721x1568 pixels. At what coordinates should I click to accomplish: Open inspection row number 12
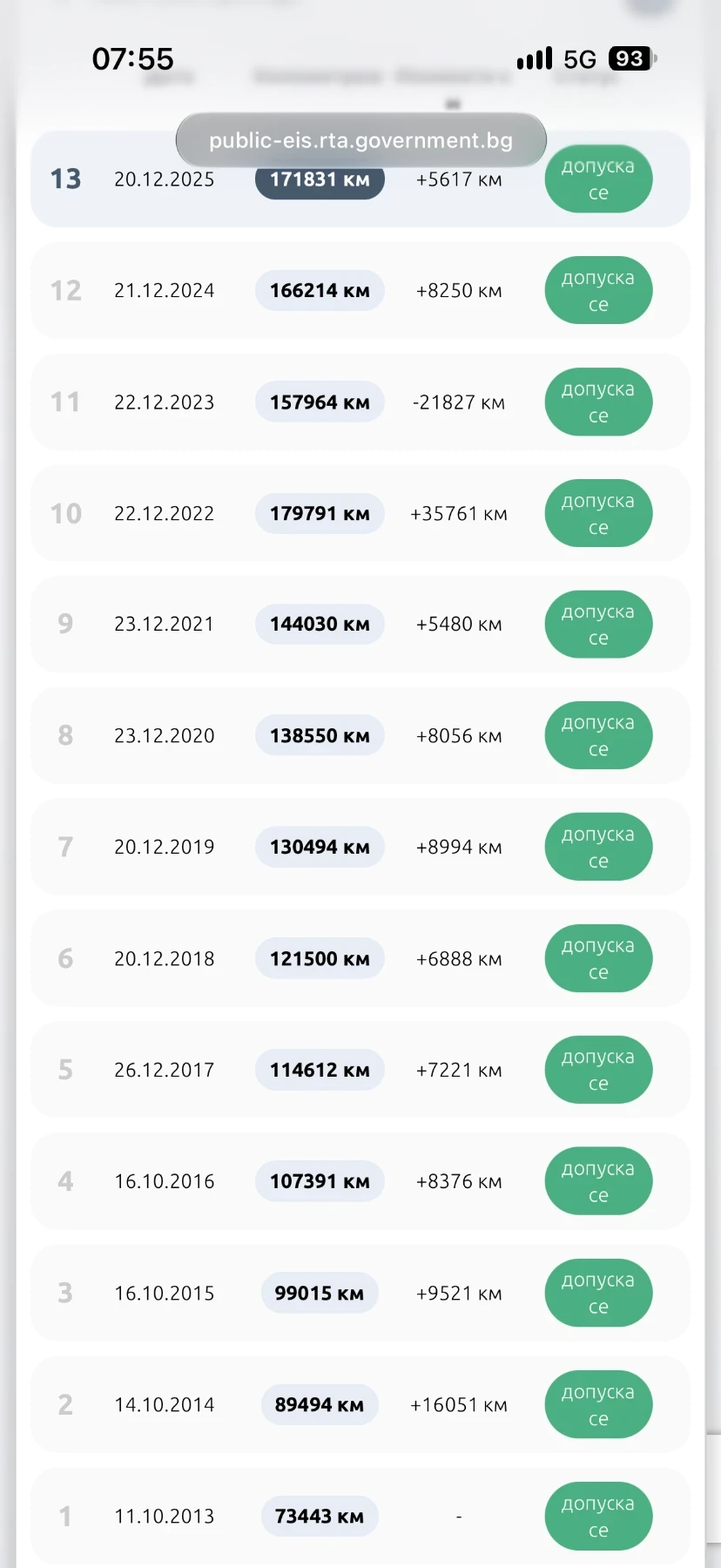(360, 290)
